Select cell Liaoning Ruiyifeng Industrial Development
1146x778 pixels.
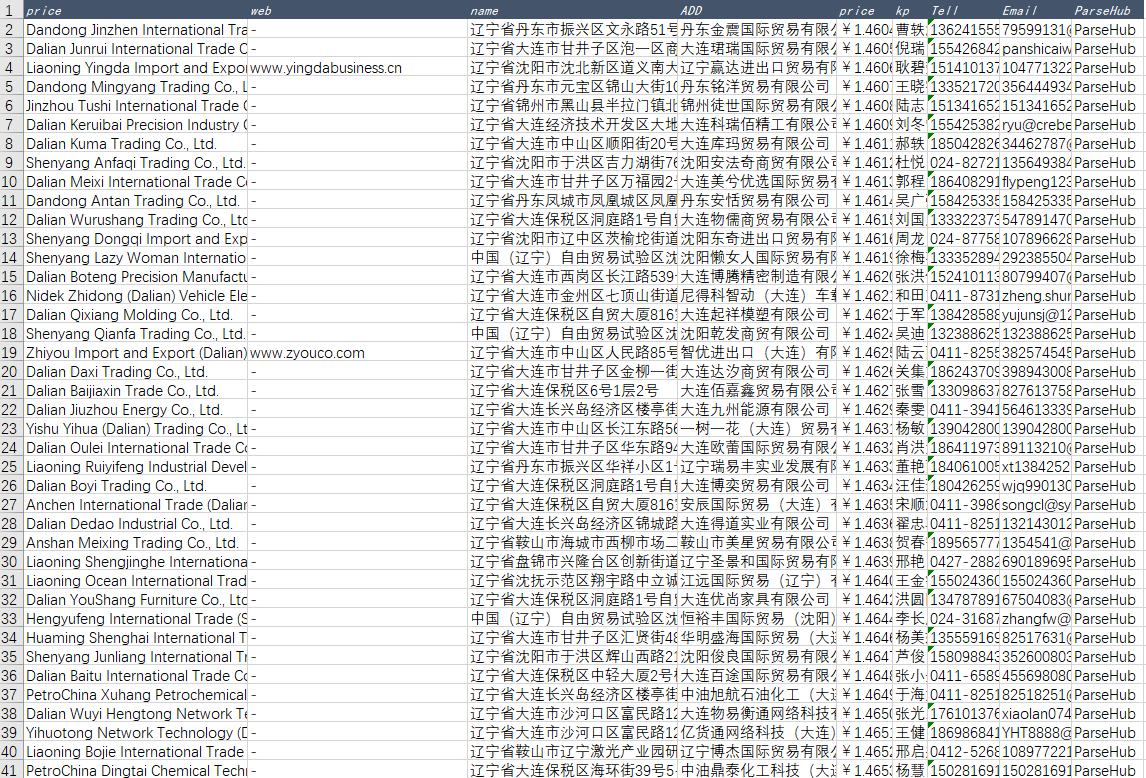pyautogui.click(x=136, y=467)
